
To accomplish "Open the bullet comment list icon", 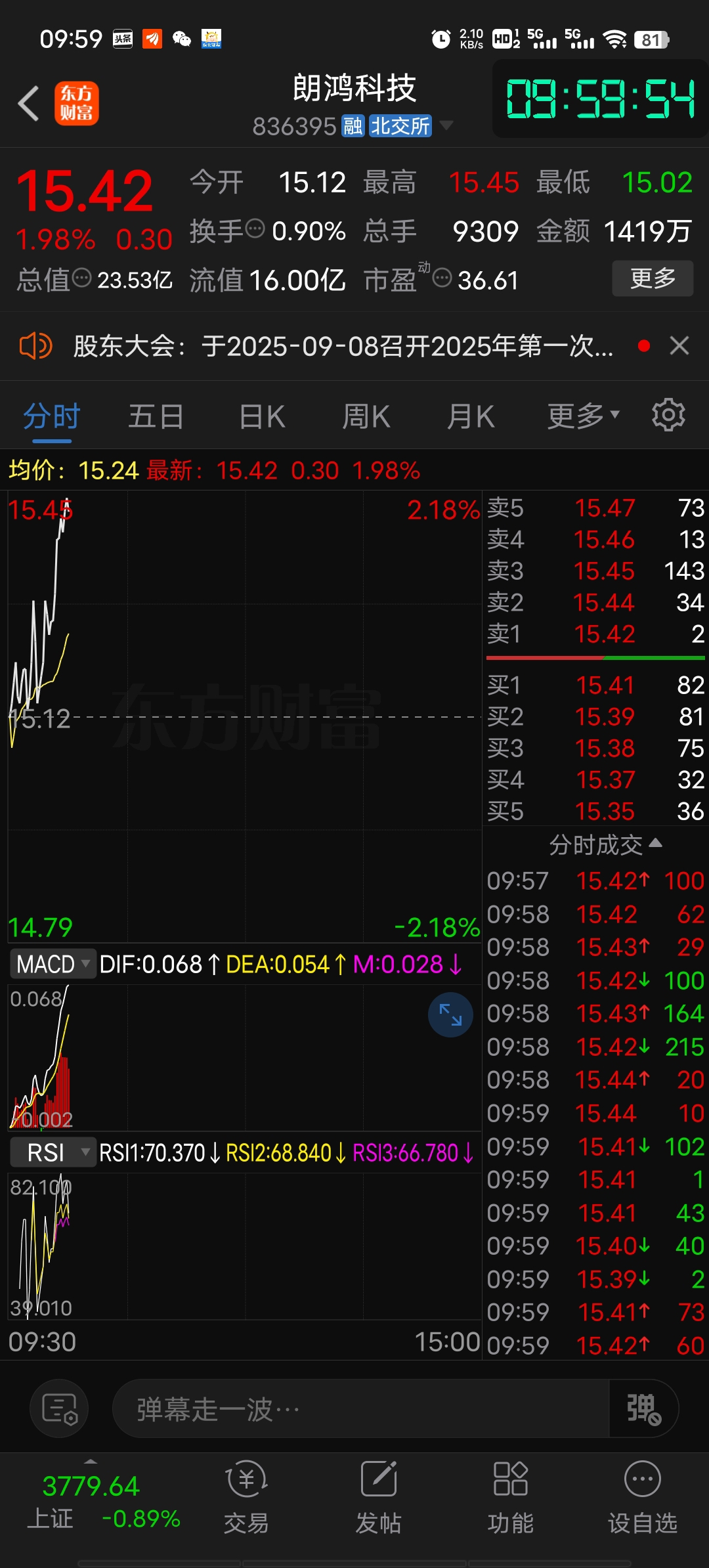I will 59,1409.
